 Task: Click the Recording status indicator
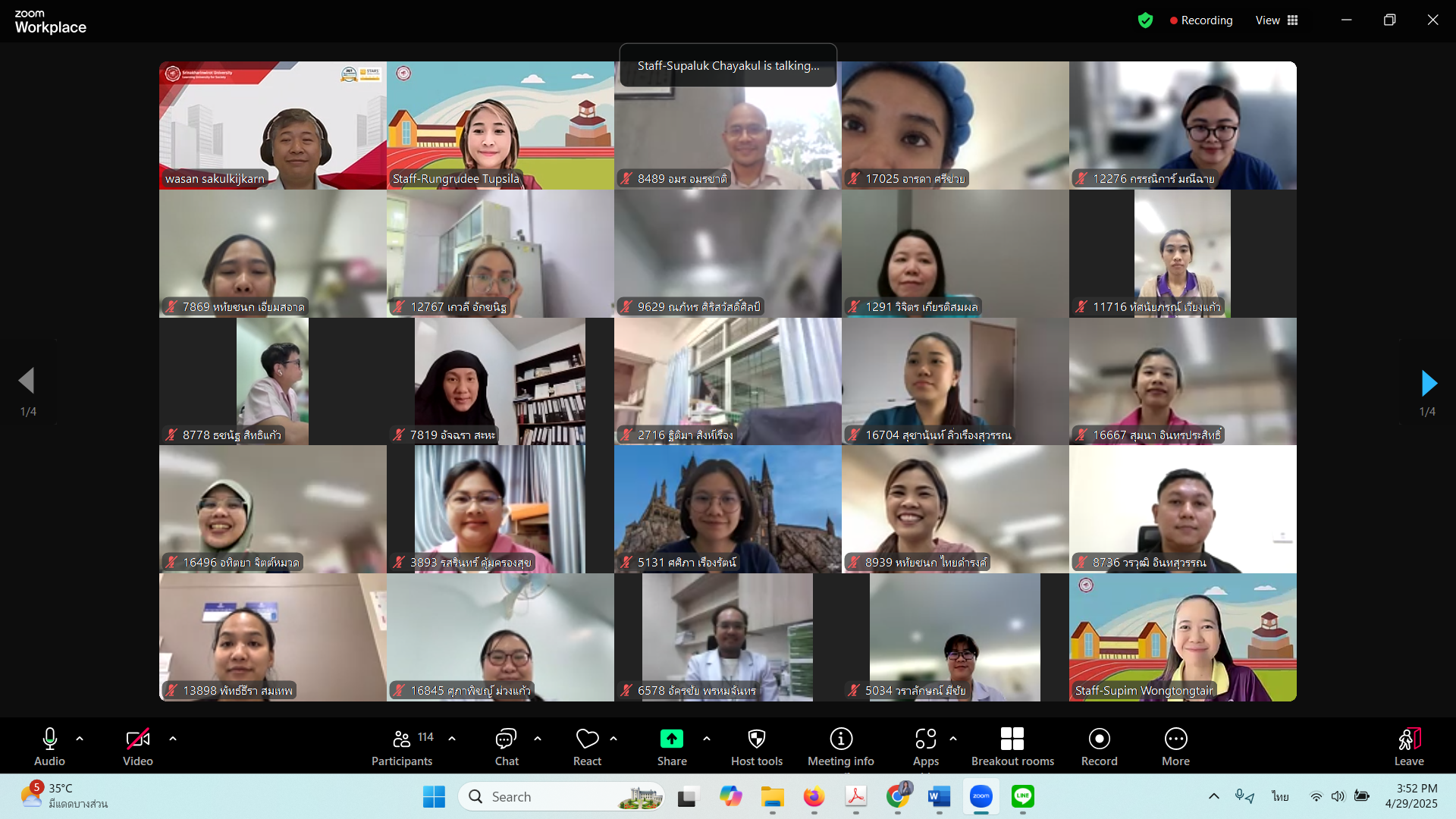(1200, 20)
